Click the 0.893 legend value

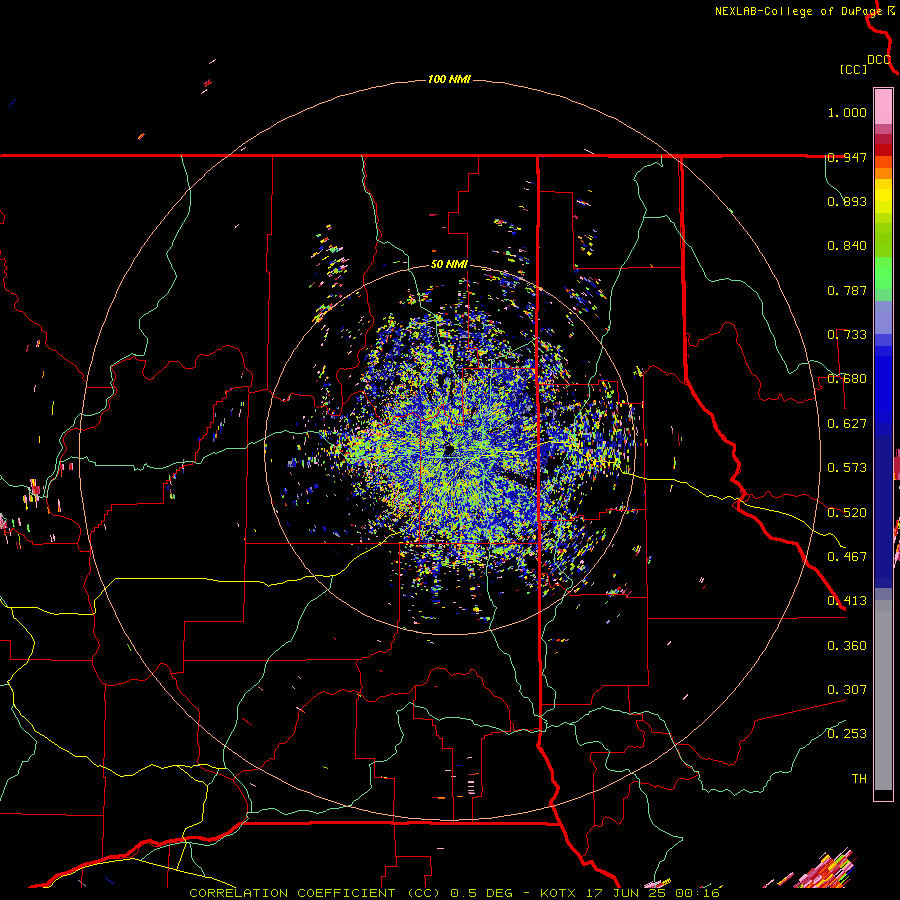[x=847, y=201]
